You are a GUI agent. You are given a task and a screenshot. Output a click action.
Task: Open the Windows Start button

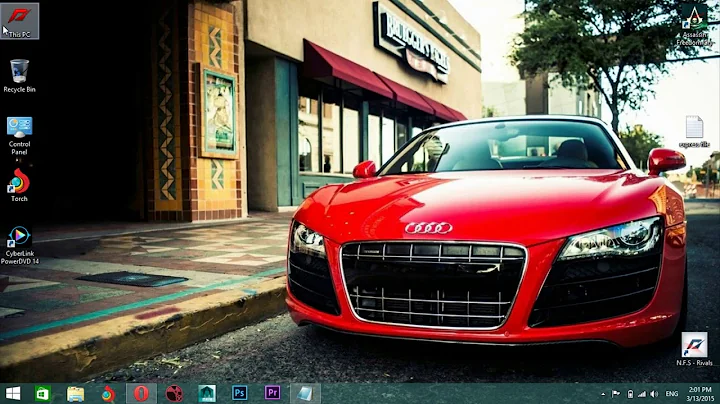coord(13,393)
